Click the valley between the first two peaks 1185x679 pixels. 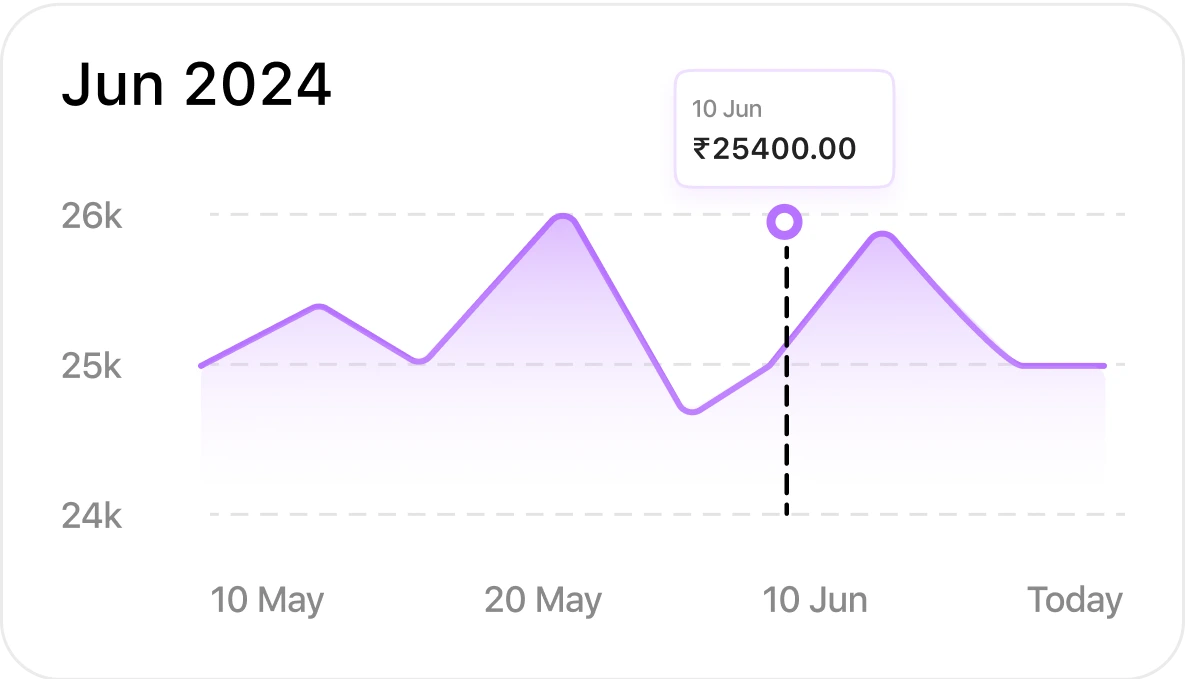(420, 360)
